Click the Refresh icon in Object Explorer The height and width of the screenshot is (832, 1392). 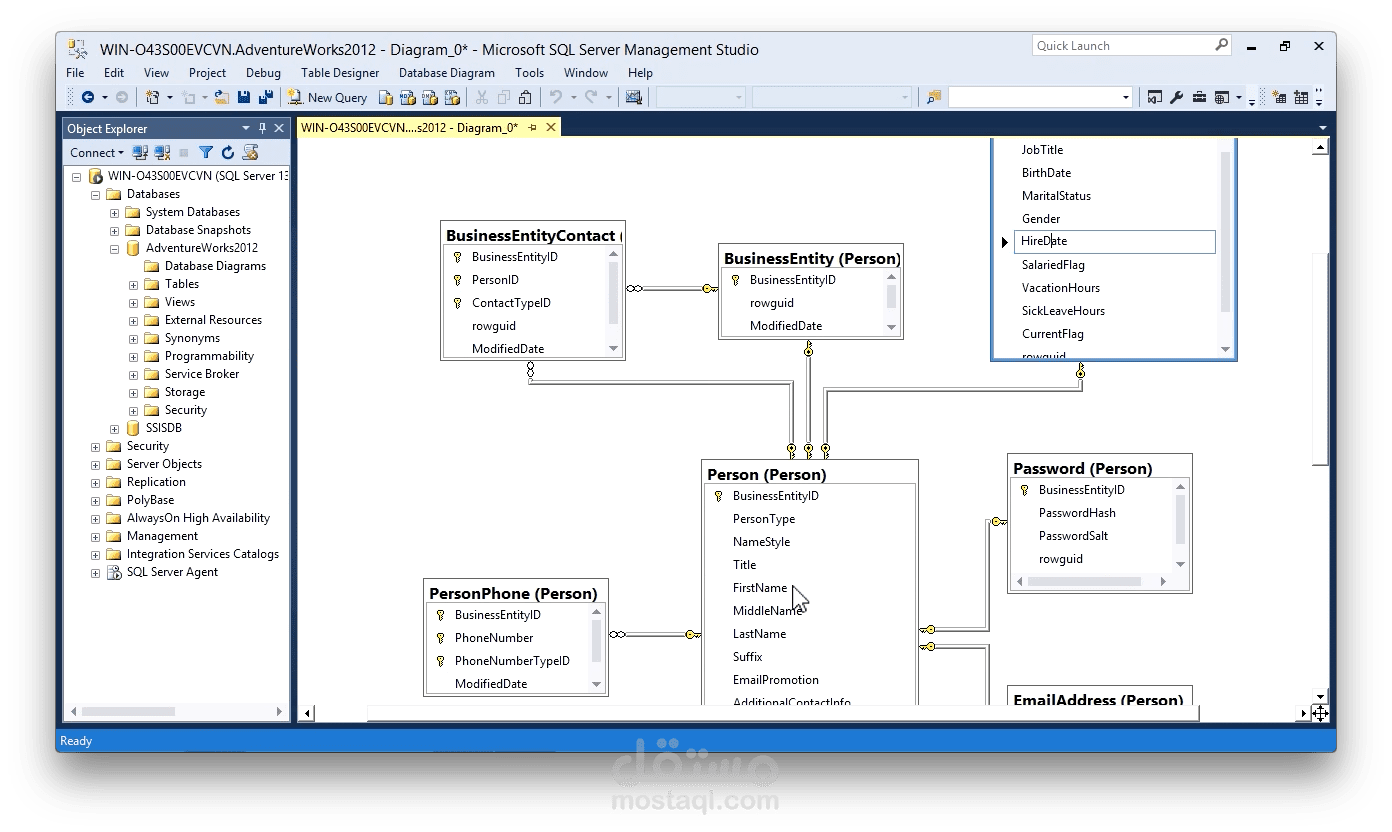tap(228, 152)
